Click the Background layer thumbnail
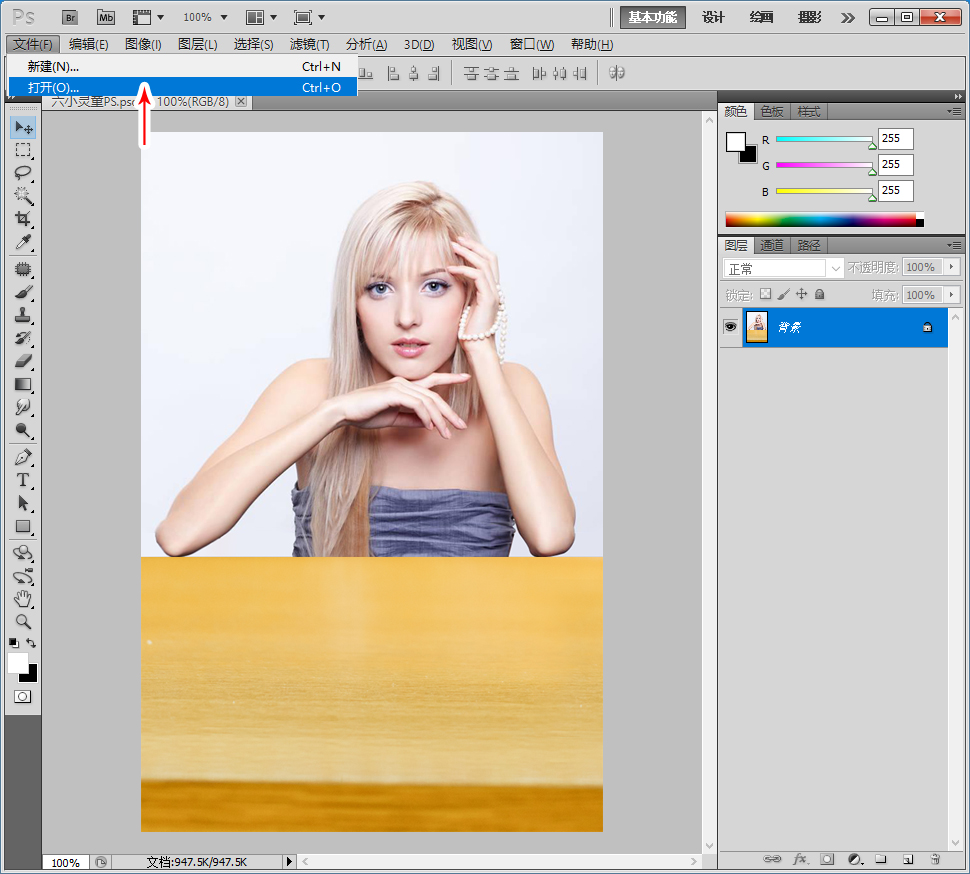Image resolution: width=970 pixels, height=874 pixels. pos(757,327)
